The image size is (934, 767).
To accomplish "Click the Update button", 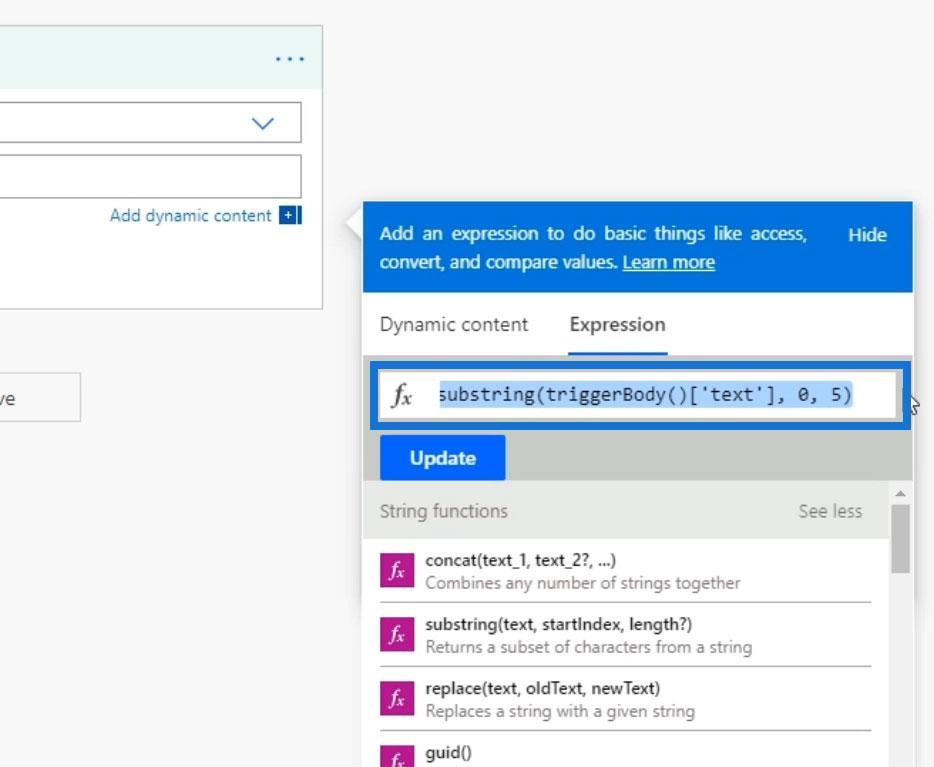I will (443, 457).
